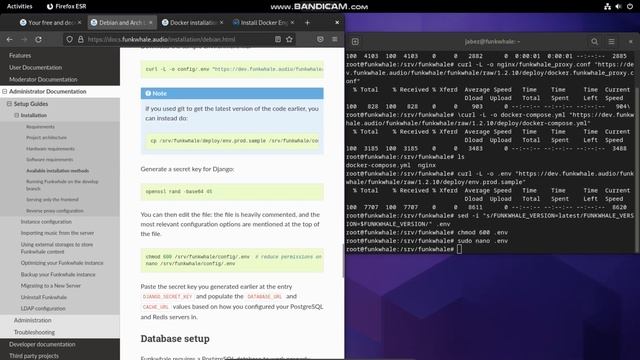The width and height of the screenshot is (640, 360).
Task: Open LDAP configuration link
Action: pyautogui.click(x=43, y=309)
